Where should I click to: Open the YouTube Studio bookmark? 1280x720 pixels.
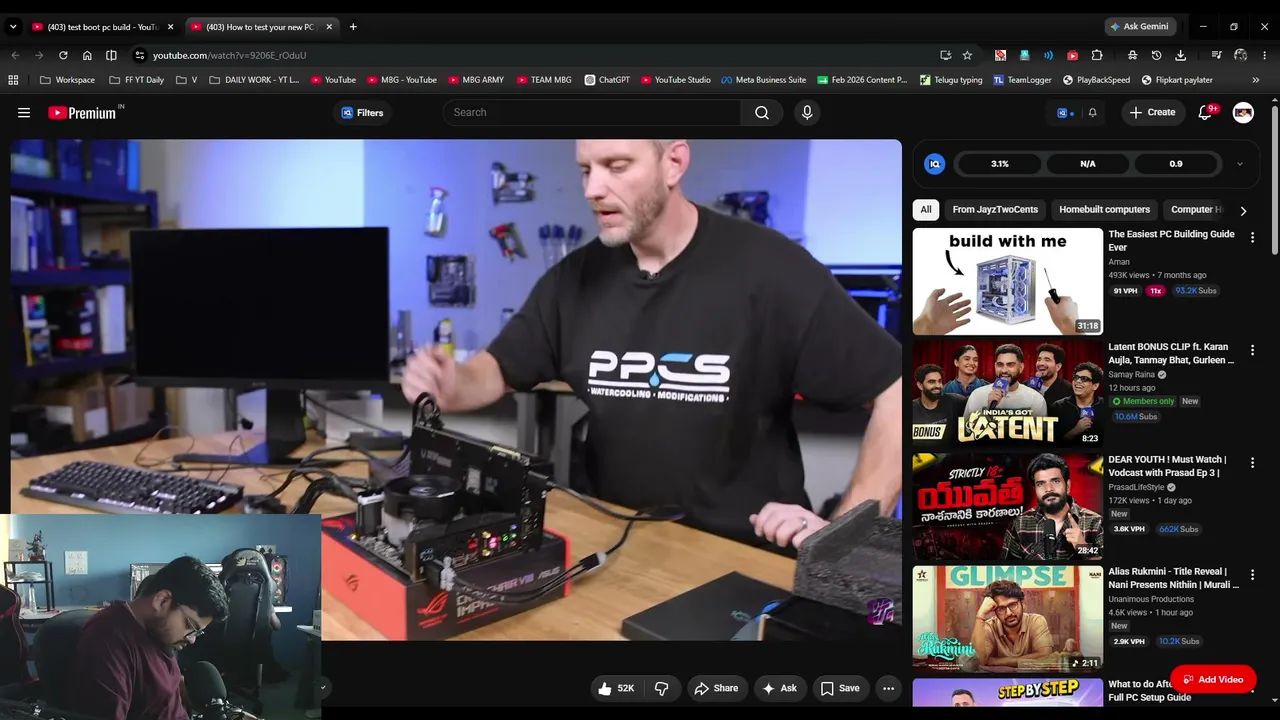pos(676,80)
